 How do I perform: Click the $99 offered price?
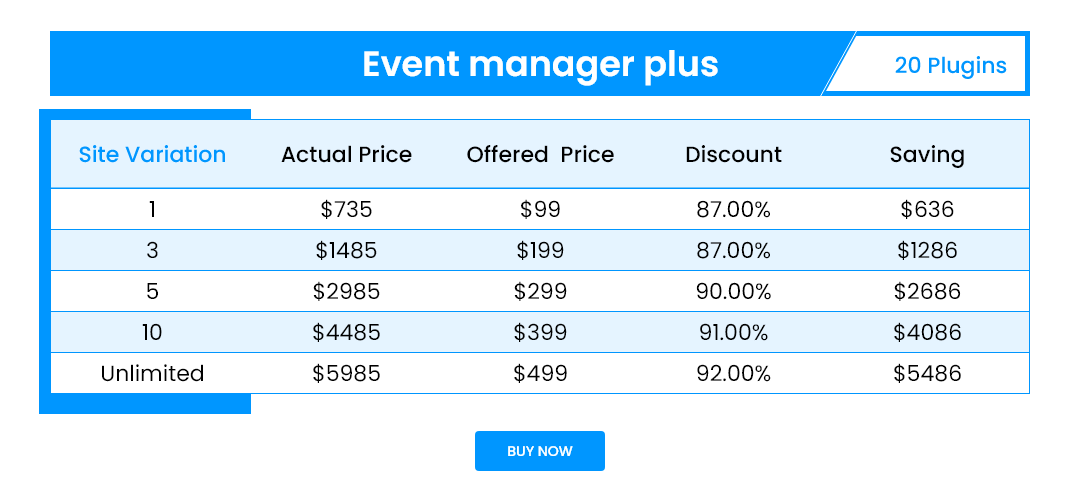point(540,209)
